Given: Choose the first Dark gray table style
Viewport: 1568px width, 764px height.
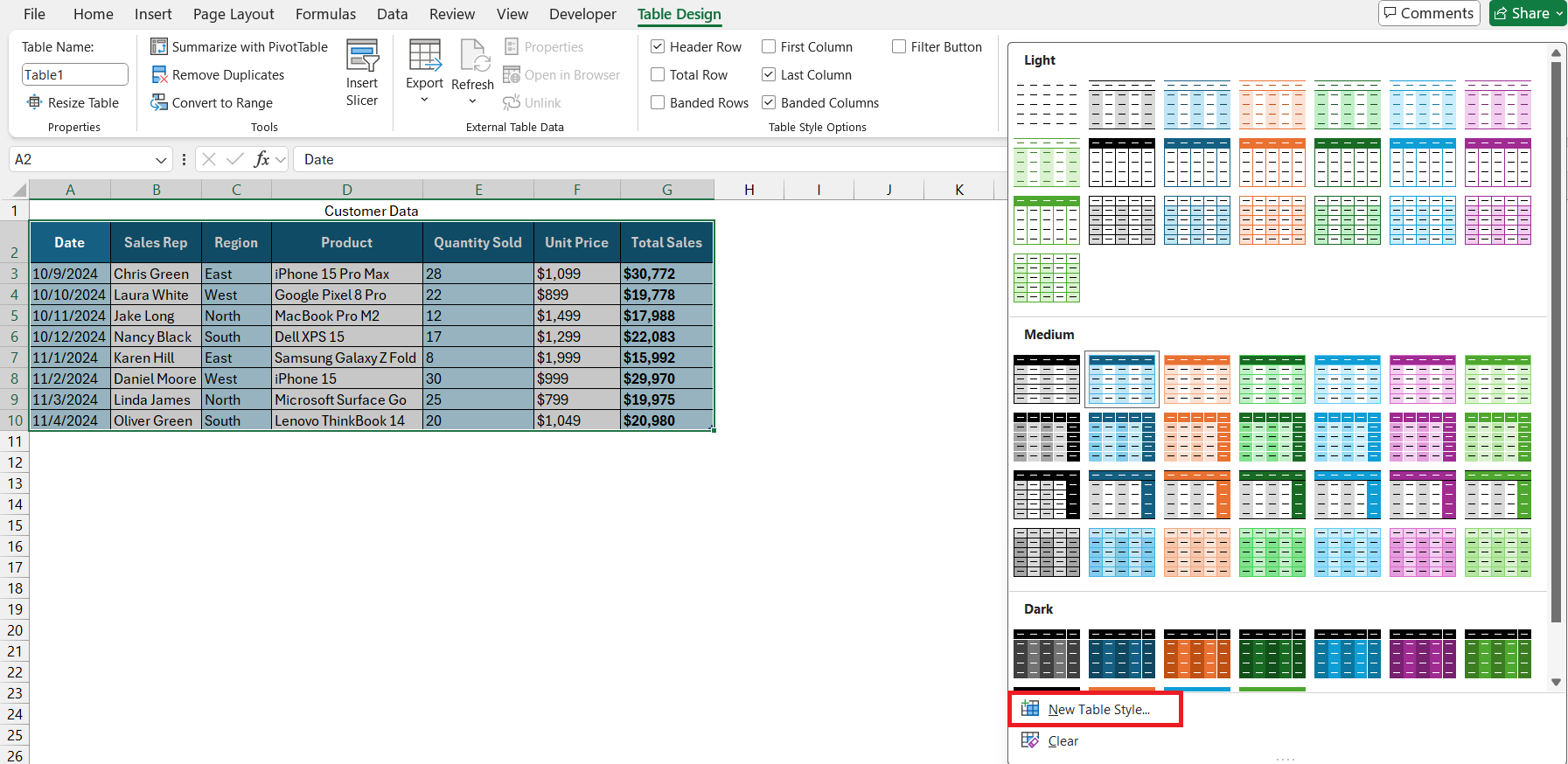Looking at the screenshot, I should click(x=1047, y=654).
